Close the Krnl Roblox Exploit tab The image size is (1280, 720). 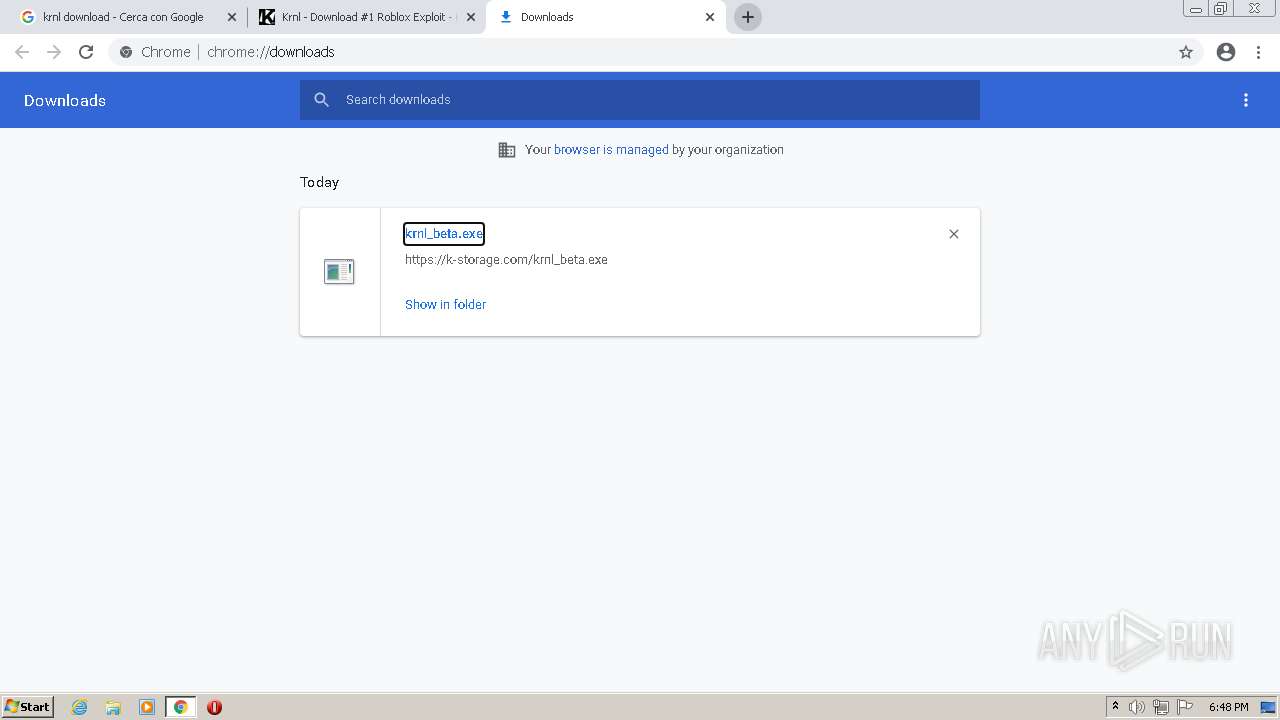click(471, 17)
